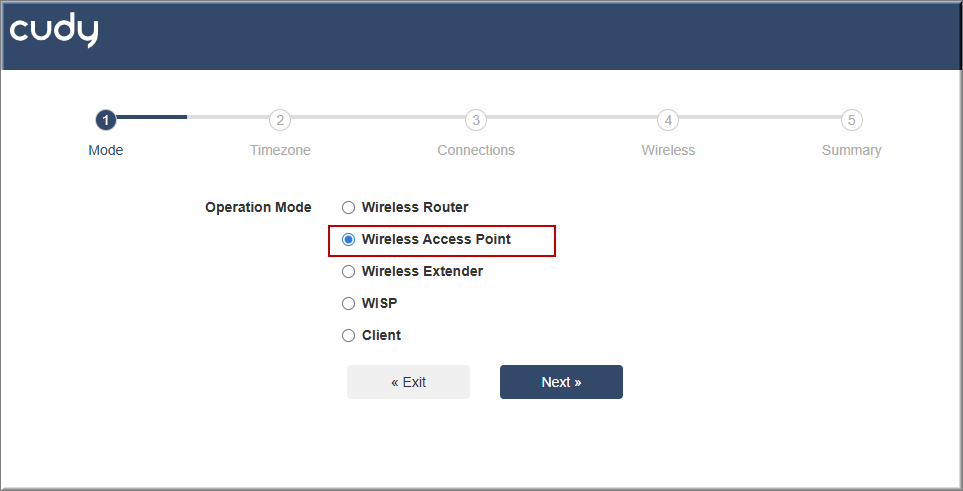Go to step 2 Timezone circle
Screen dimensions: 963x491
pyautogui.click(x=280, y=120)
